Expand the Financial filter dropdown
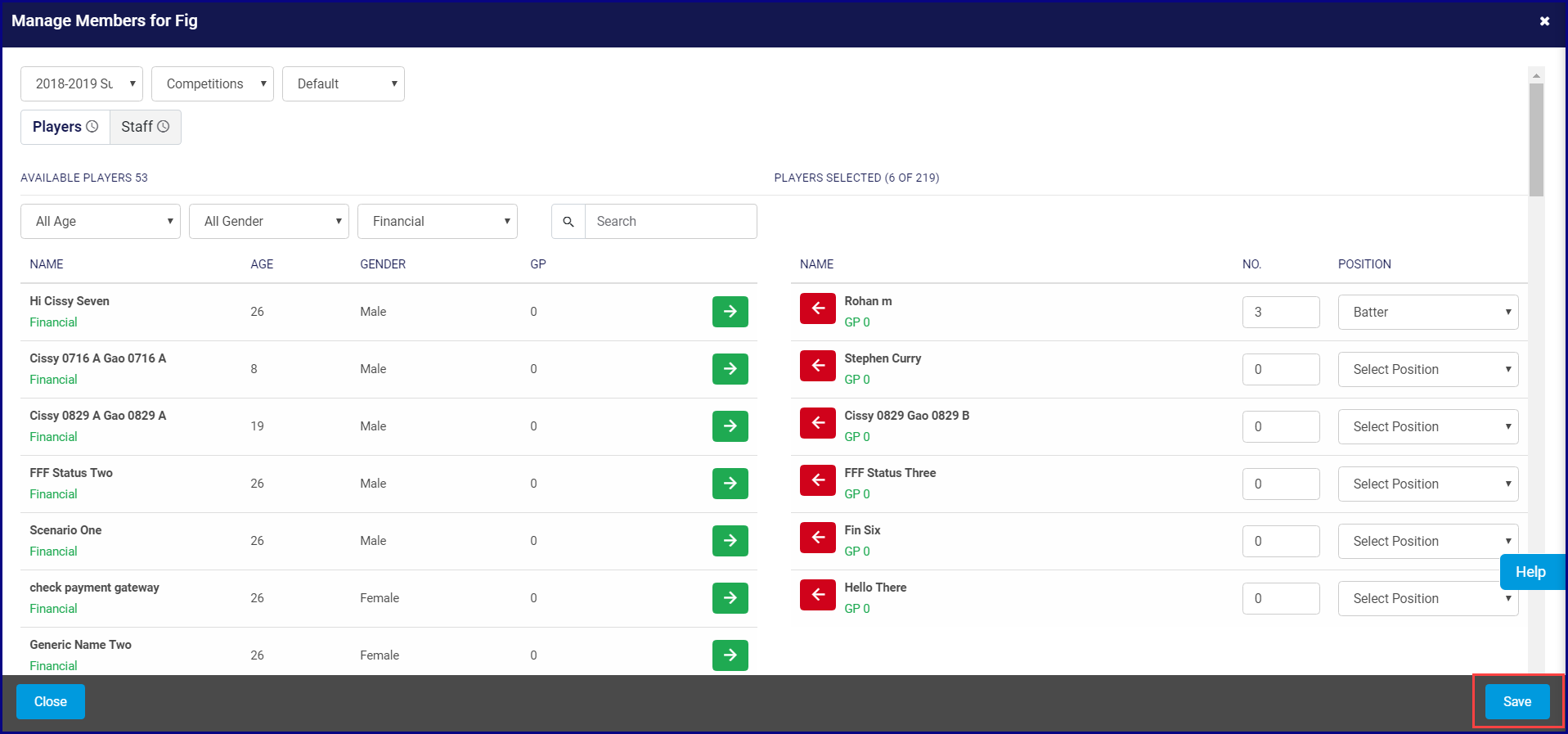The width and height of the screenshot is (1568, 734). (x=438, y=222)
